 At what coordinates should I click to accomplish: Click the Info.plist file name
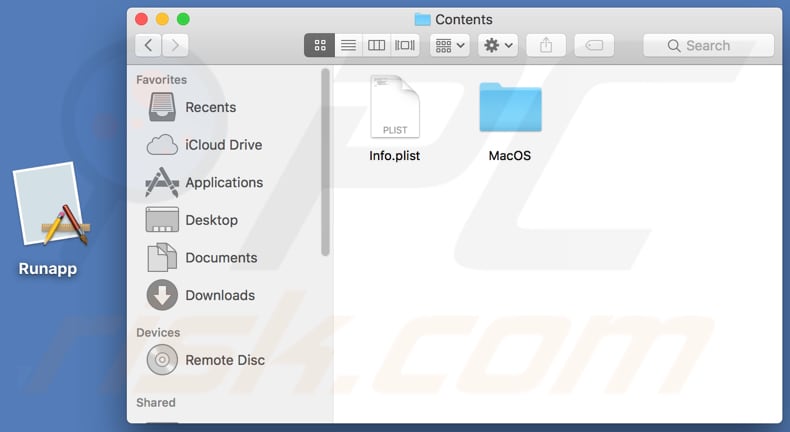pos(394,156)
